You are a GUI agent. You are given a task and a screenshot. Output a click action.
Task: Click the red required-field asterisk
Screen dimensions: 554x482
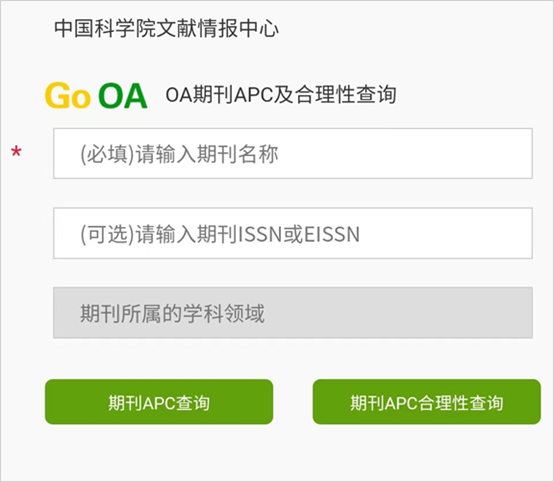[16, 152]
